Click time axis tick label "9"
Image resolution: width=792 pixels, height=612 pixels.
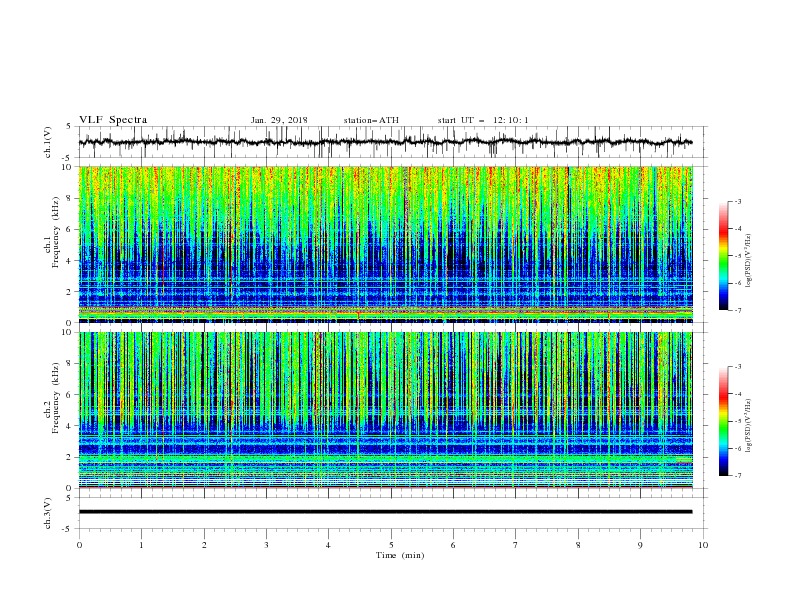coord(640,545)
